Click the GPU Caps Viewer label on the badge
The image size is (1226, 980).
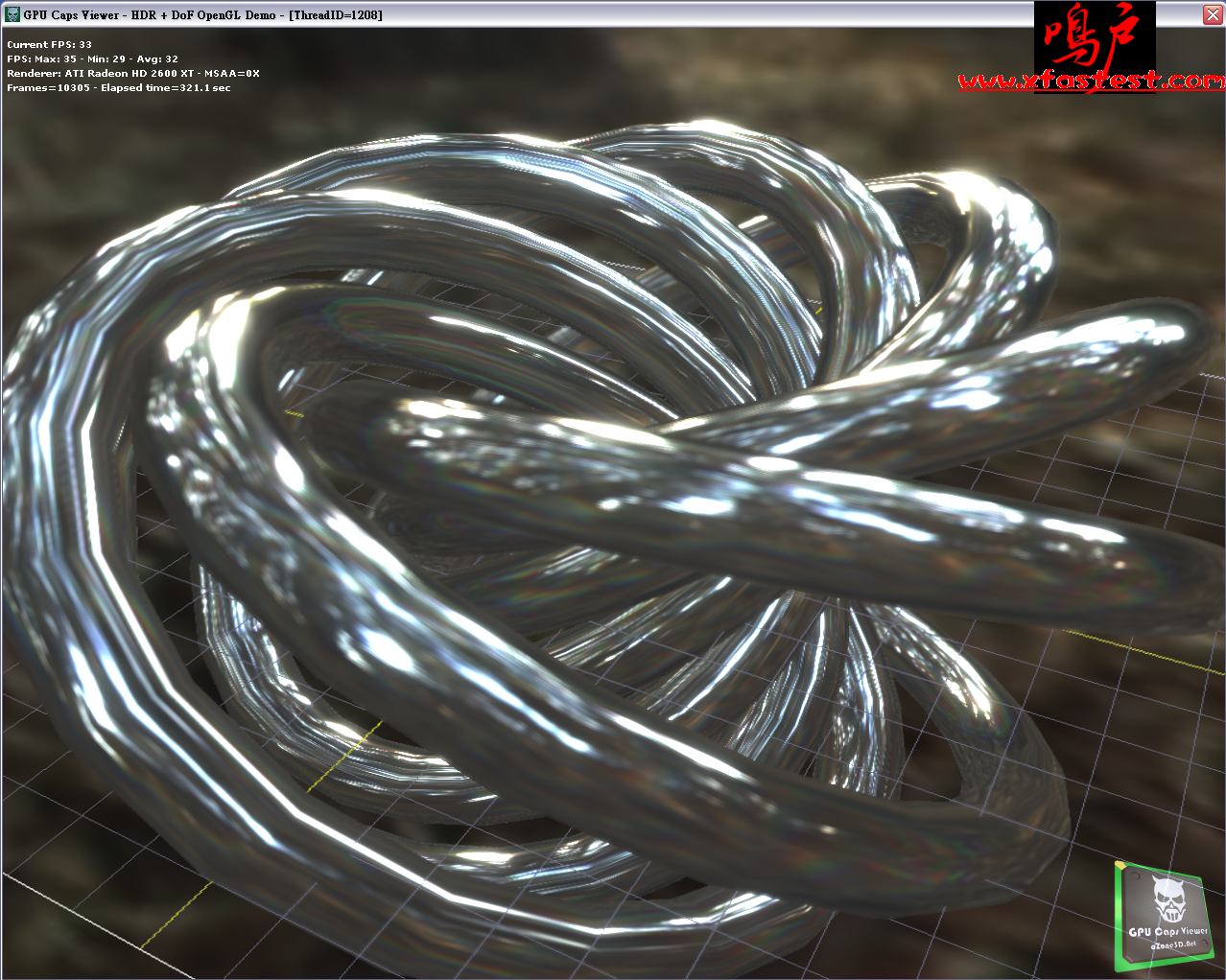[x=1167, y=931]
